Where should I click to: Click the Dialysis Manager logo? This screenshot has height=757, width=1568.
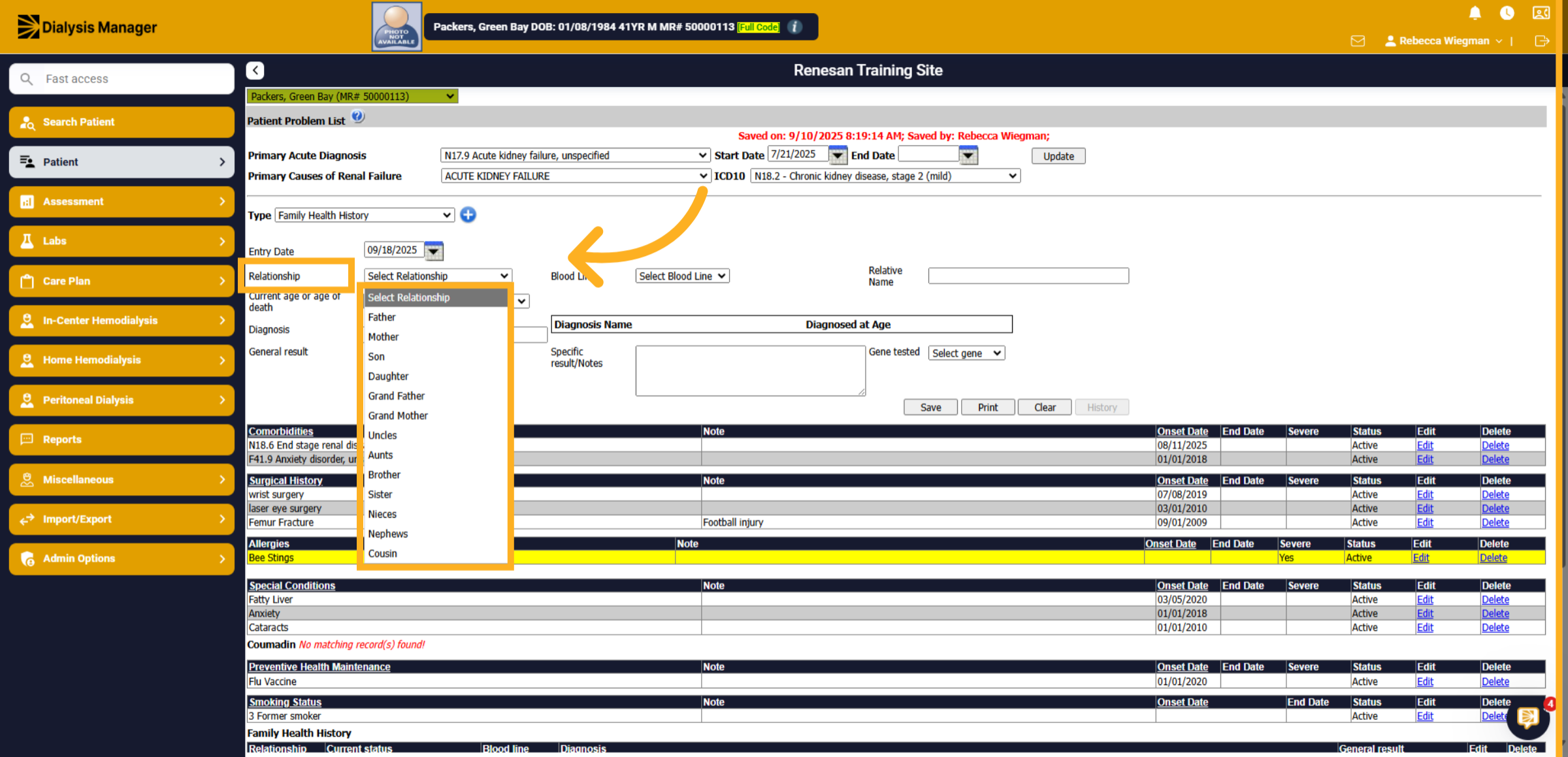point(87,27)
